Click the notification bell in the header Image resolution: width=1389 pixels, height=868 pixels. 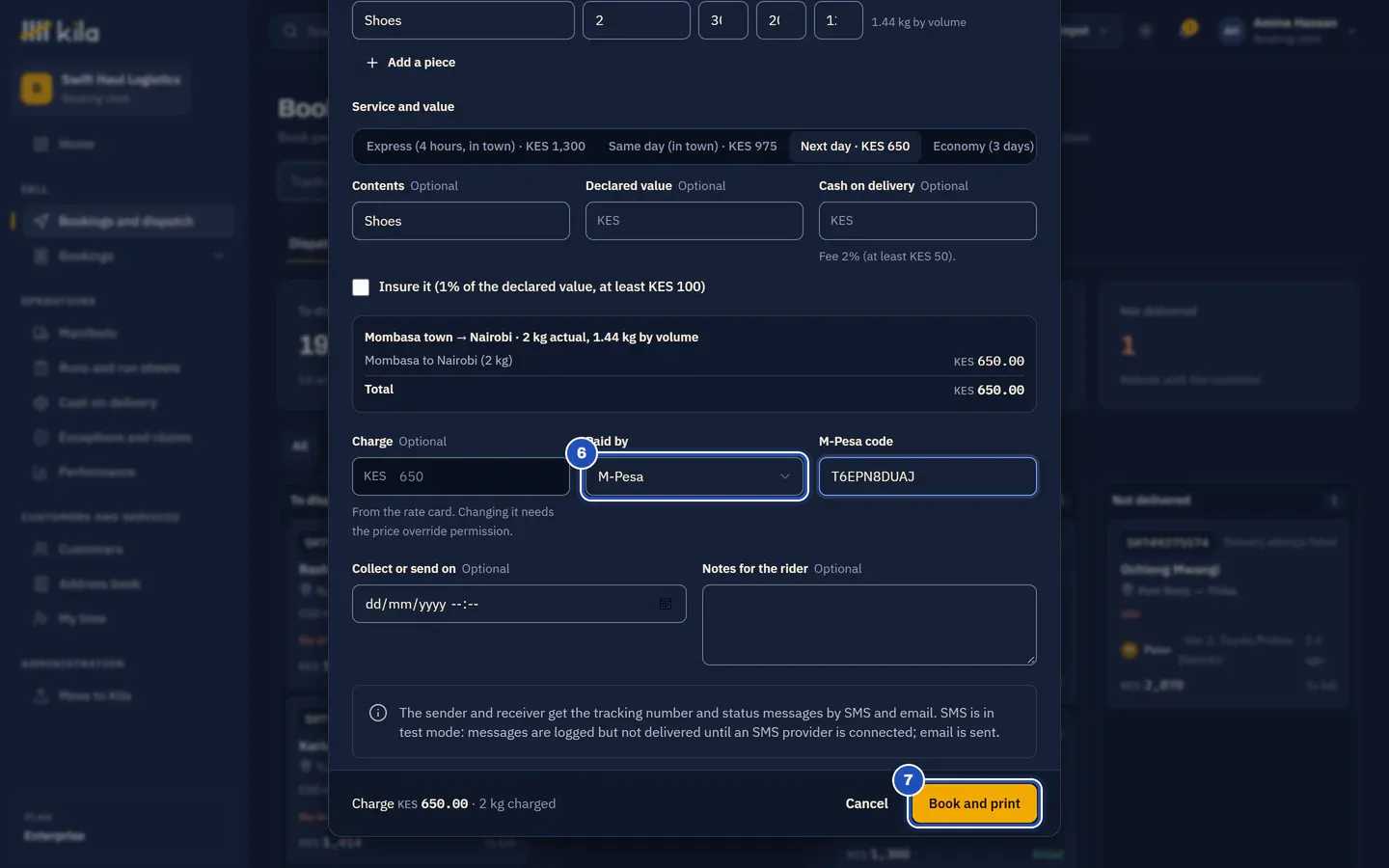(1188, 30)
